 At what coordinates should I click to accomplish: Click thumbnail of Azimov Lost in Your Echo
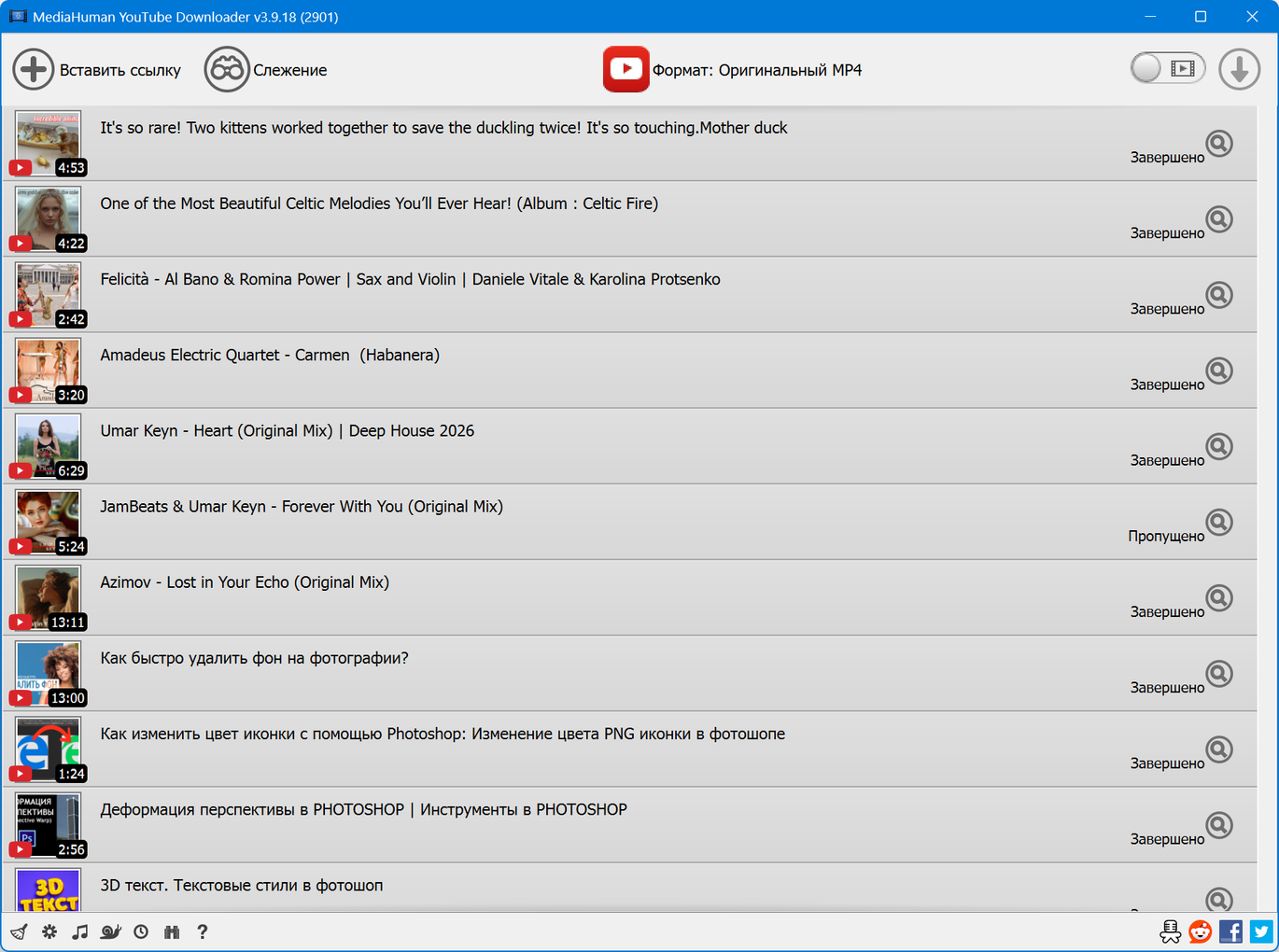49,597
